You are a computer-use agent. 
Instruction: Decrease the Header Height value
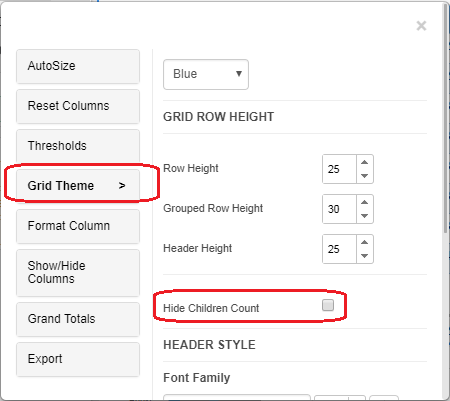[365, 256]
